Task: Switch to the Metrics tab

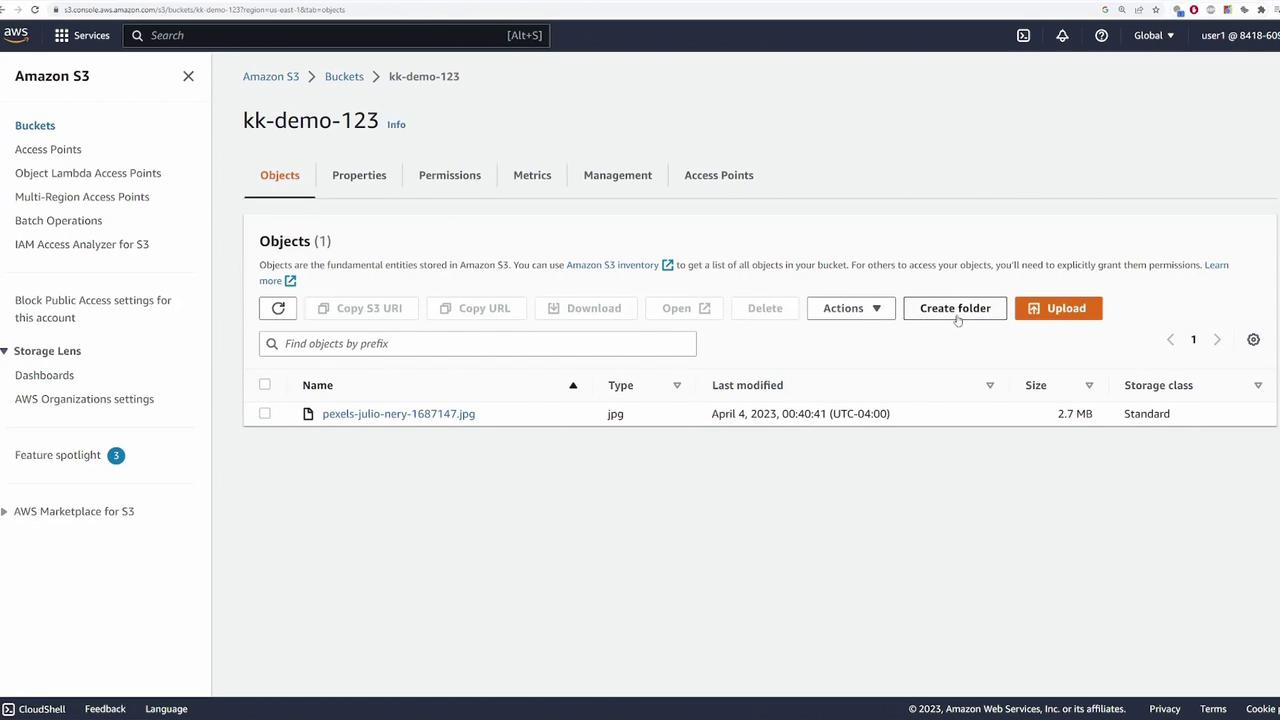Action: [532, 175]
